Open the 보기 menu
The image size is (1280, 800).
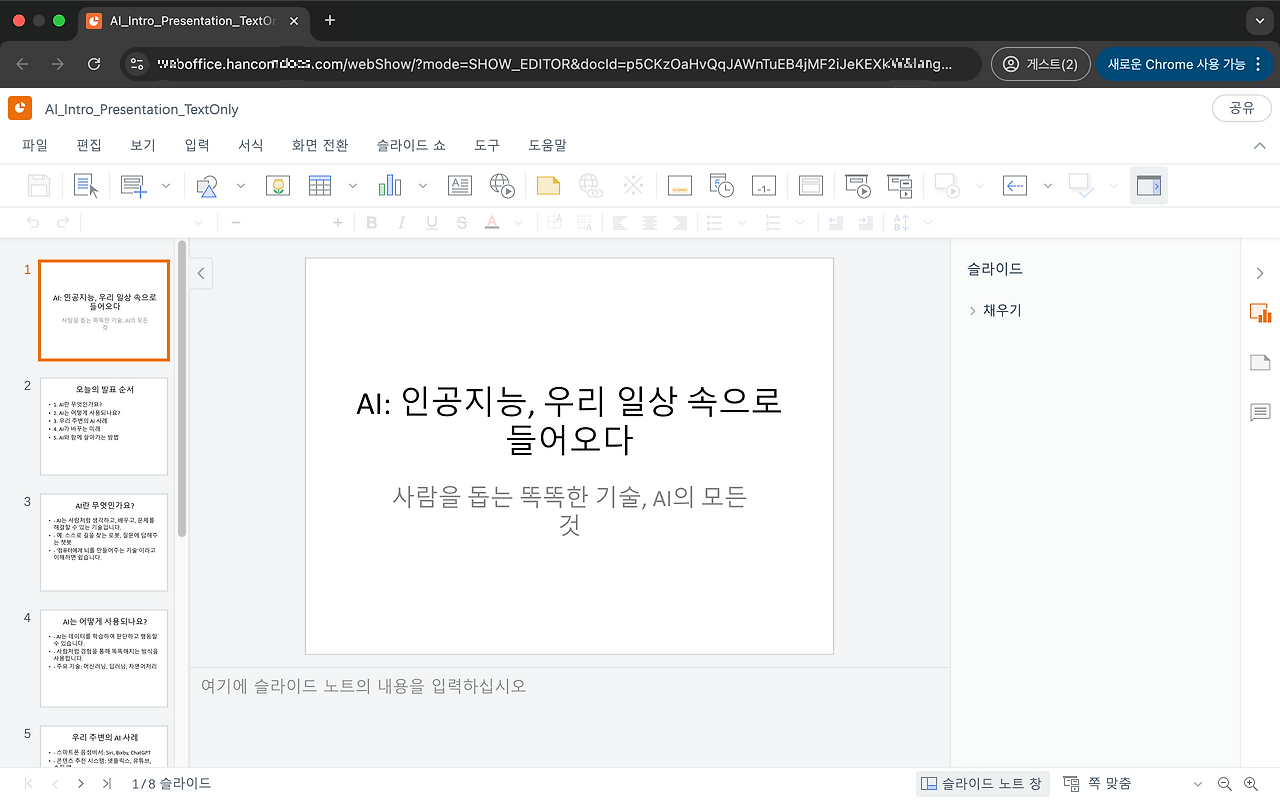pos(143,145)
